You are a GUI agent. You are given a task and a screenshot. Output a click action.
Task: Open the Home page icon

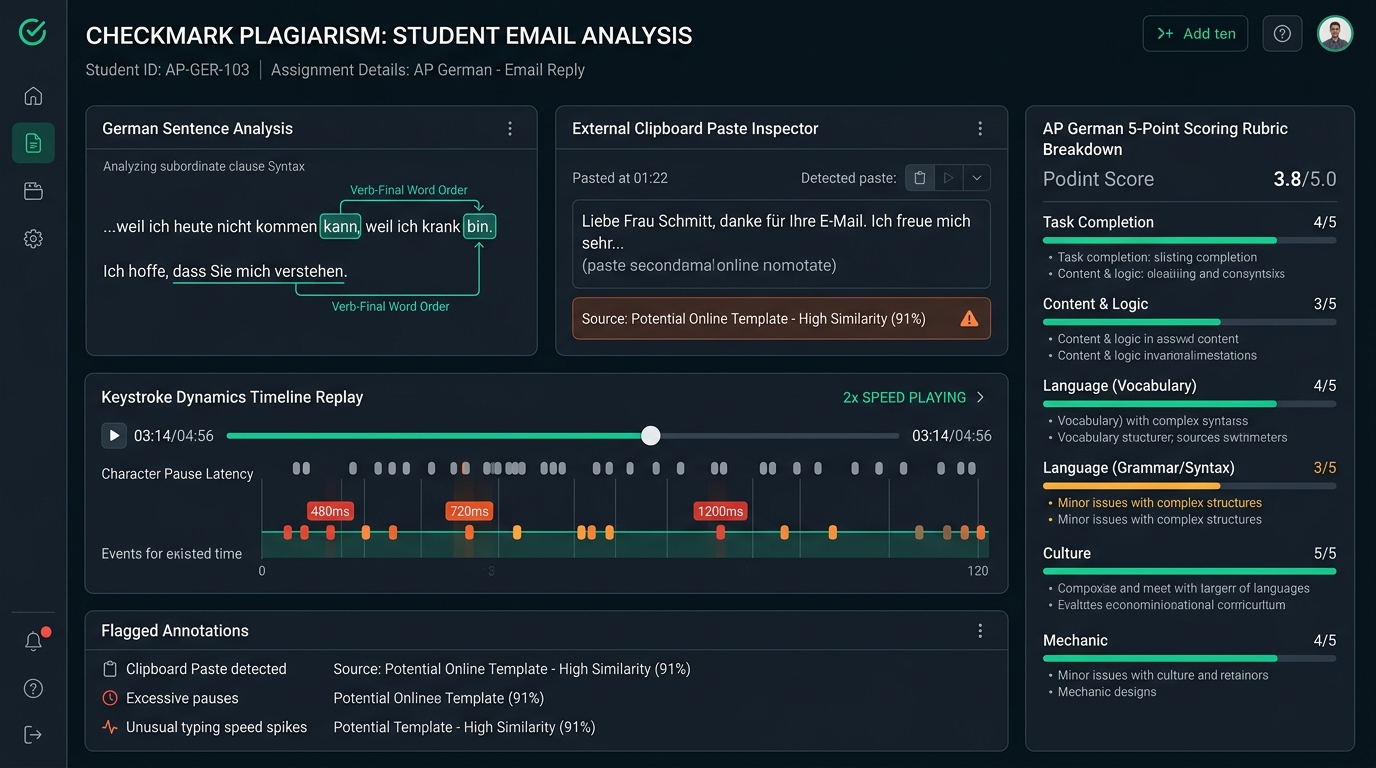33,96
